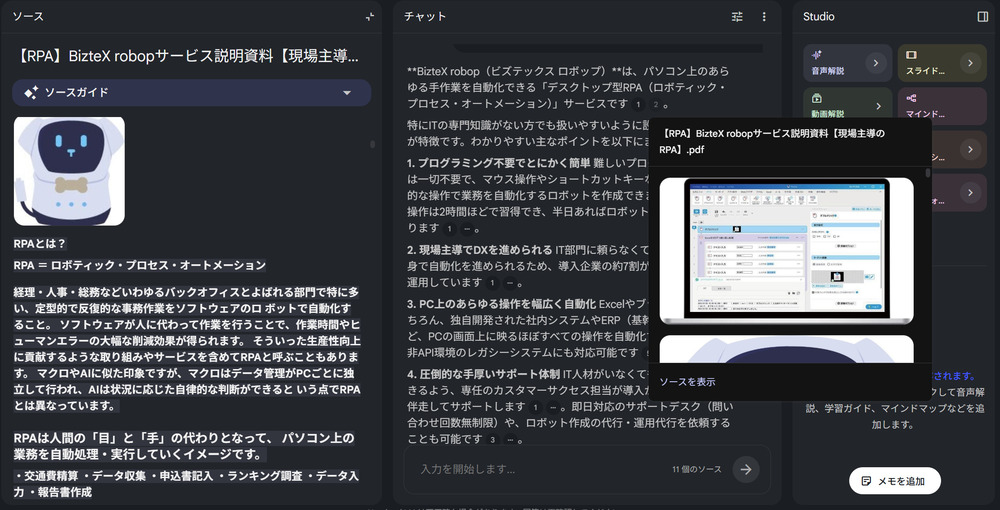This screenshot has width=1000, height=510.
Task: Click heading 2. 現場主導でDXを進められる
Action: tap(480, 249)
